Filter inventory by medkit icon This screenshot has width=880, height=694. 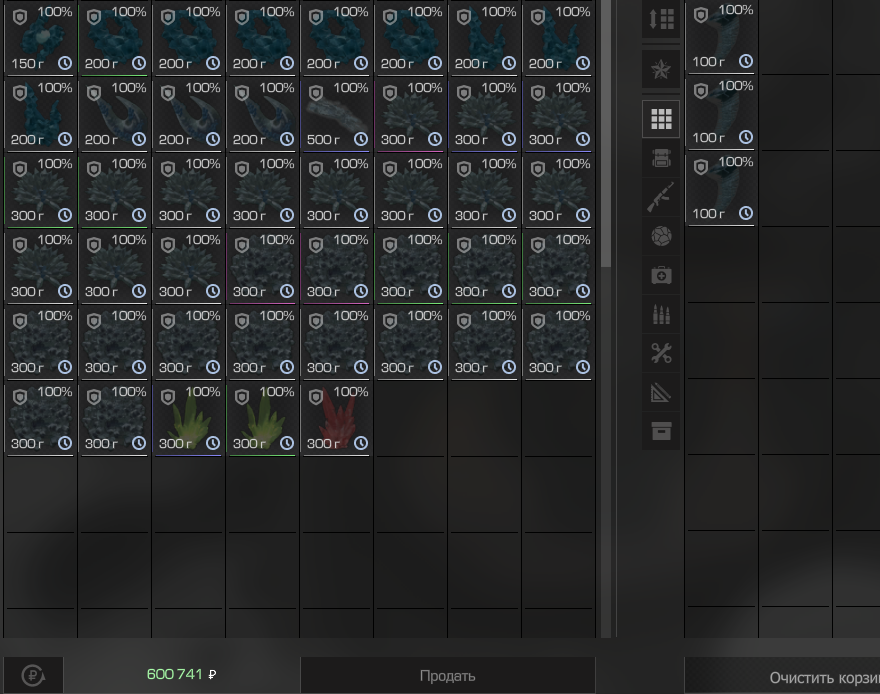661,275
